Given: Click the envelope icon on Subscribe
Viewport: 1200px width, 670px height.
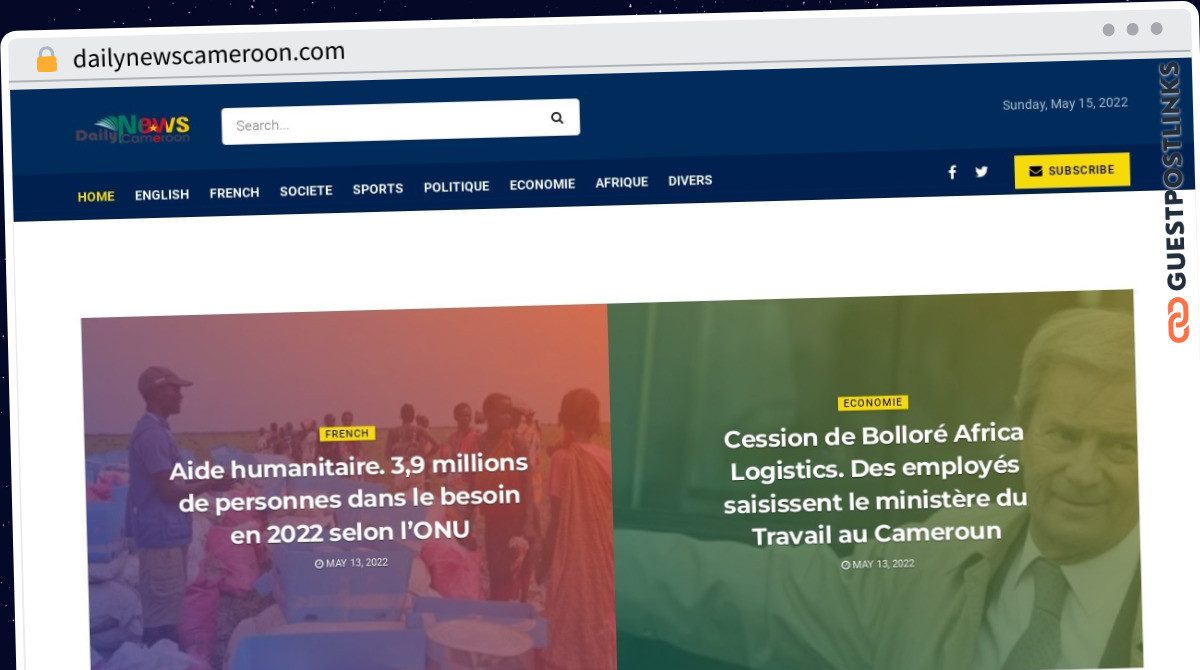Looking at the screenshot, I should (1036, 171).
